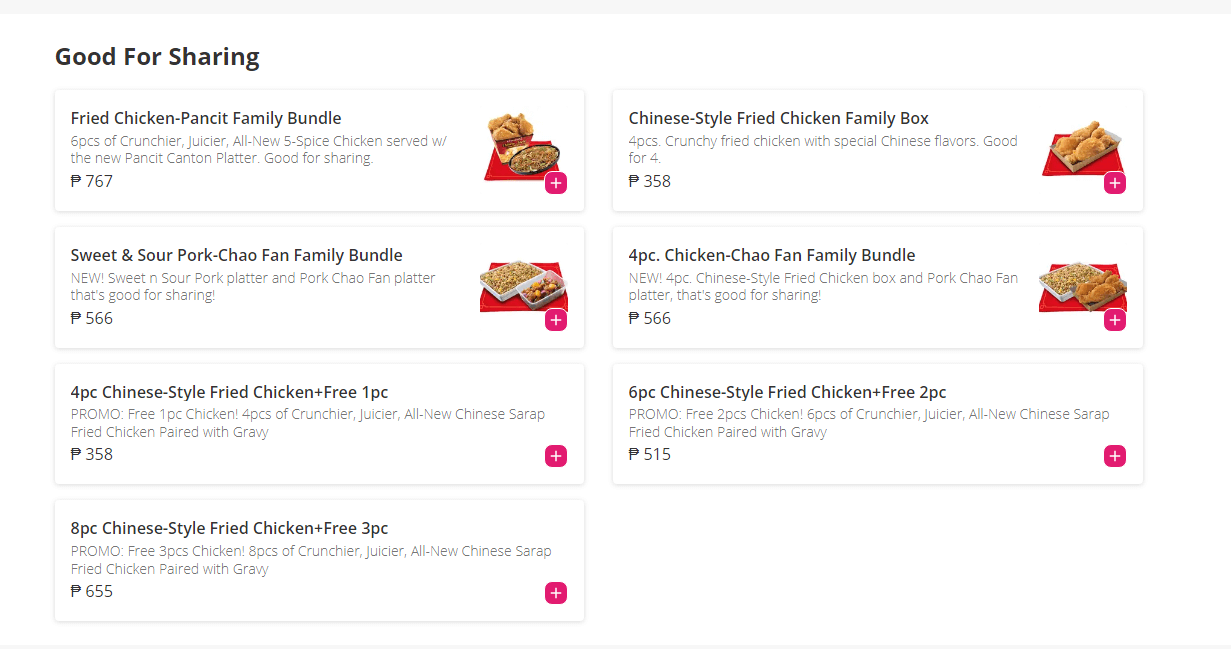
Task: Add Fried Chicken-Pancit Family Bundle using plus icon
Action: click(x=556, y=183)
